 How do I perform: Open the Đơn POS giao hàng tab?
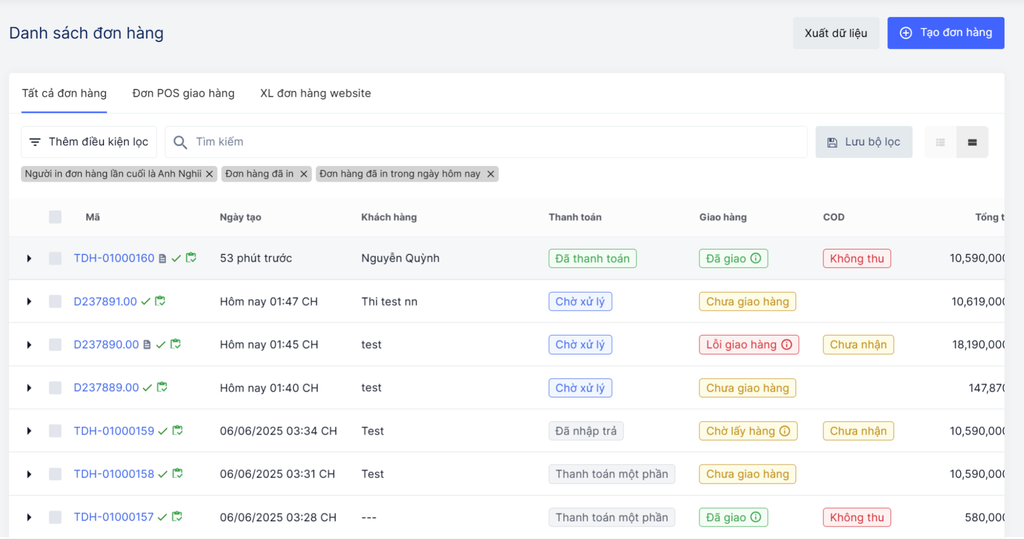tap(183, 93)
